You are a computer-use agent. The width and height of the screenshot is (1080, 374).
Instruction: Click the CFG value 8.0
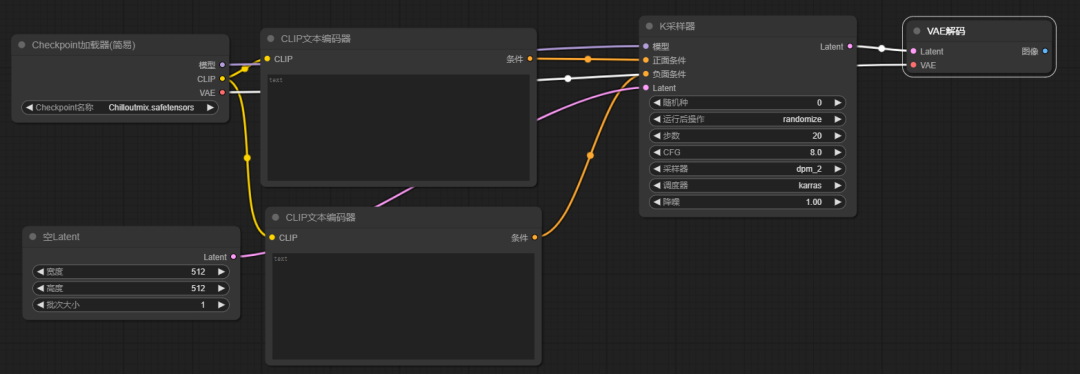coord(815,152)
